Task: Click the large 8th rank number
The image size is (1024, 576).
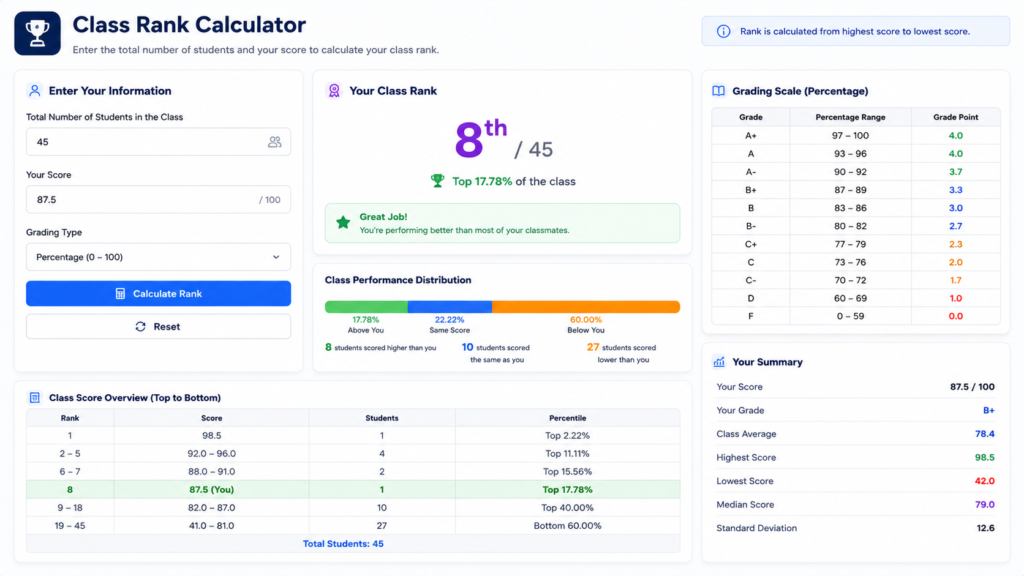Action: coord(481,138)
